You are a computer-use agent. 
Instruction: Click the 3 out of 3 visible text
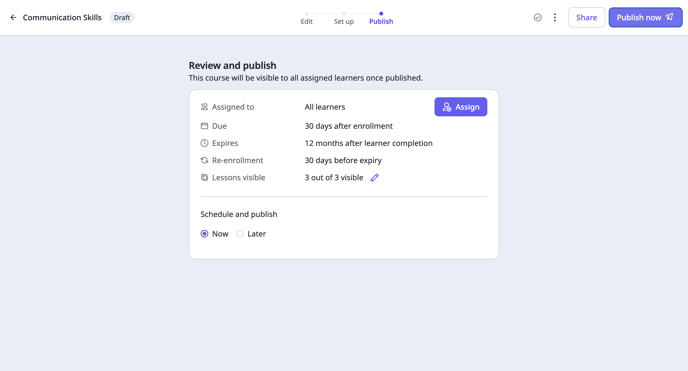click(x=334, y=178)
